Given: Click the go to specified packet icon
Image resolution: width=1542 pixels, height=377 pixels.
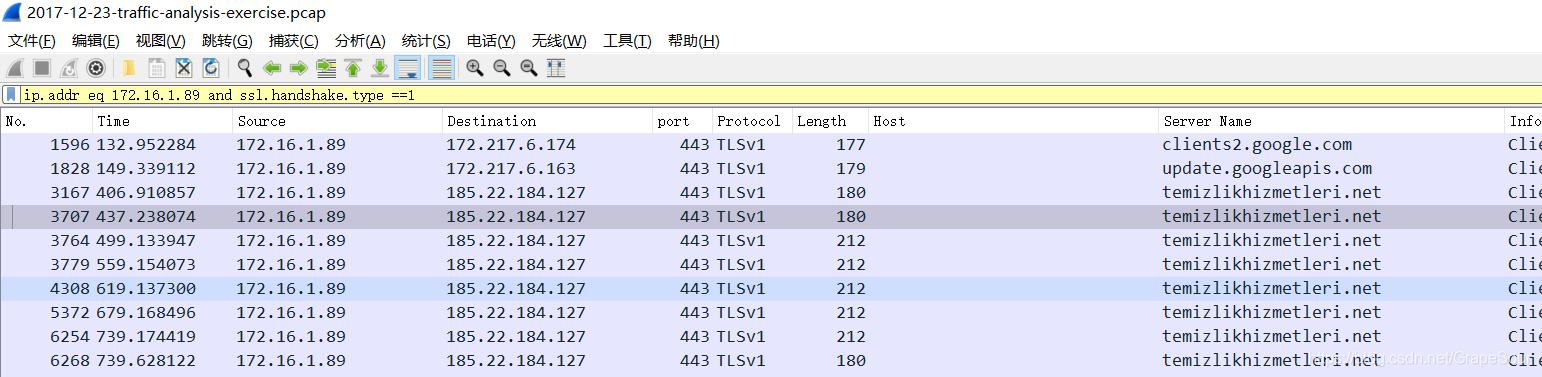Looking at the screenshot, I should [x=326, y=68].
